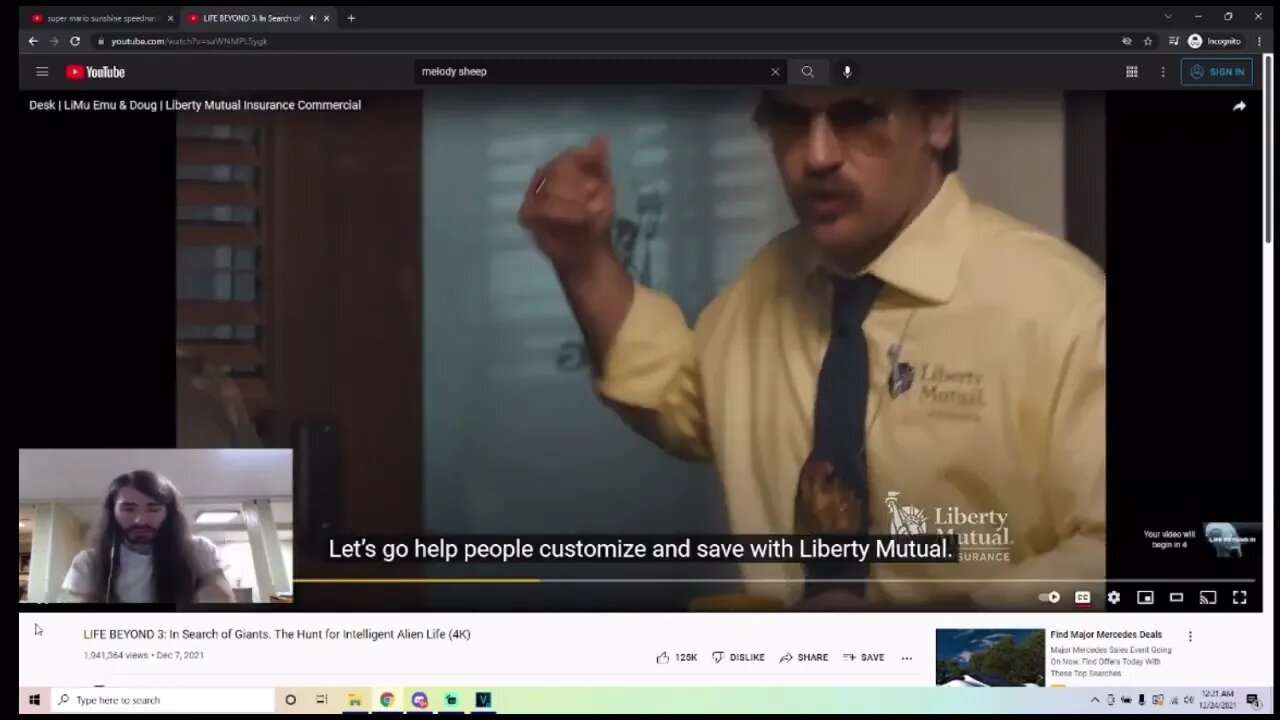
Task: Reload the current page
Action: pos(75,41)
